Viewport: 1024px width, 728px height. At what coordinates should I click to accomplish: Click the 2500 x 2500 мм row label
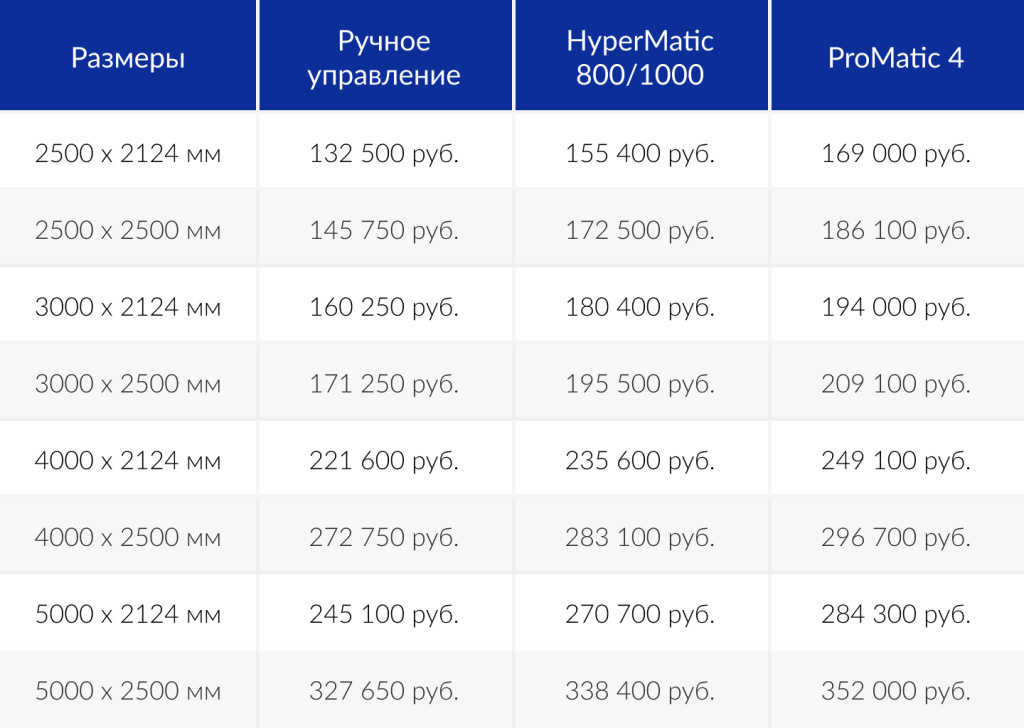128,230
